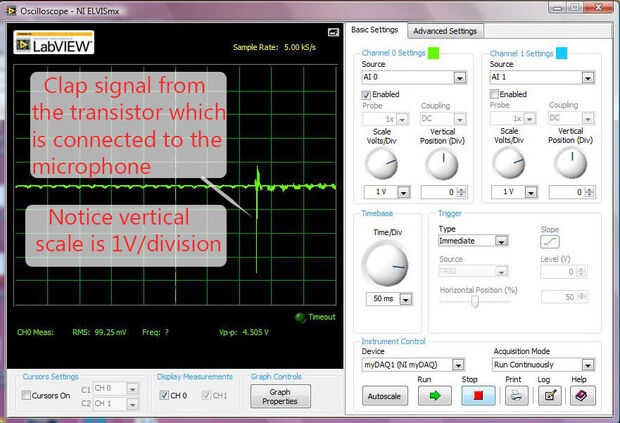Screen dimensions: 620x423
Task: Click the Channel 0 Scale Volts/Div knob
Action: (x=381, y=164)
